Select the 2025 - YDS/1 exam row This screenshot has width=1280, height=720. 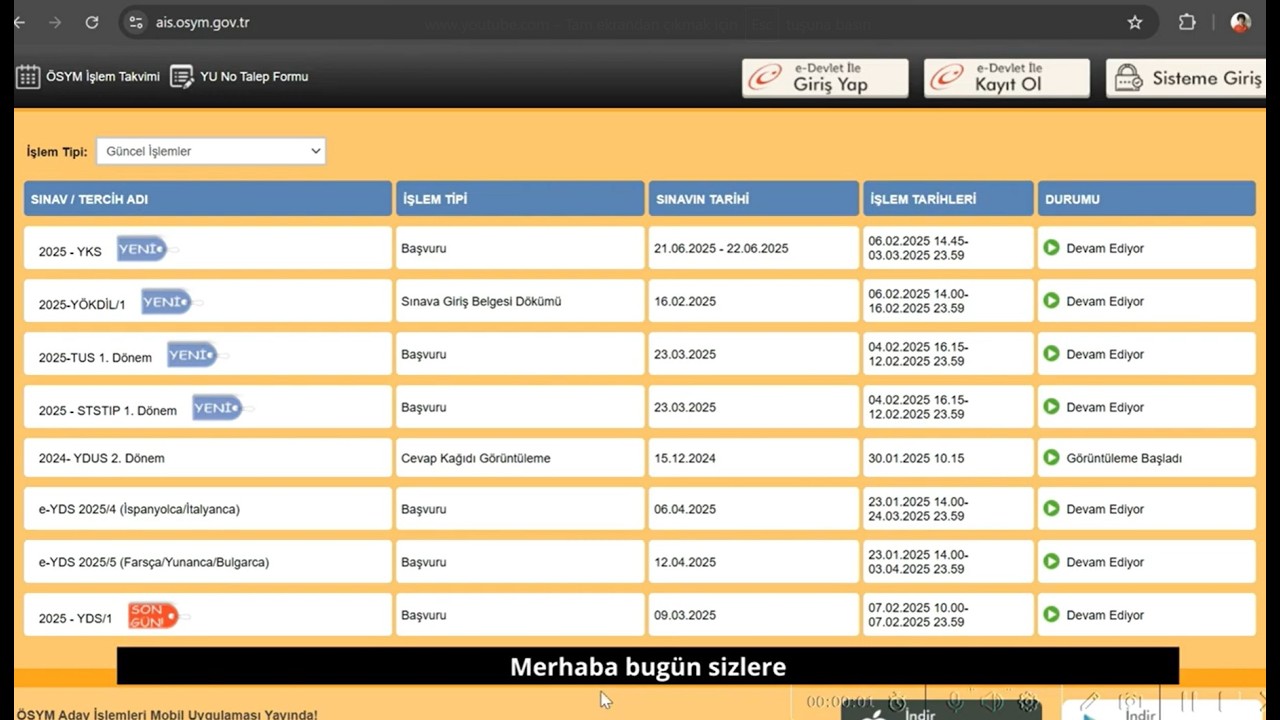point(640,615)
